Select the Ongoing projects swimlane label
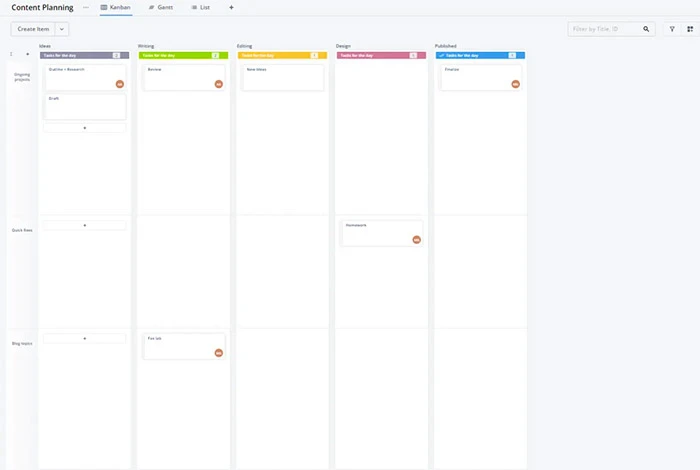 point(22,77)
